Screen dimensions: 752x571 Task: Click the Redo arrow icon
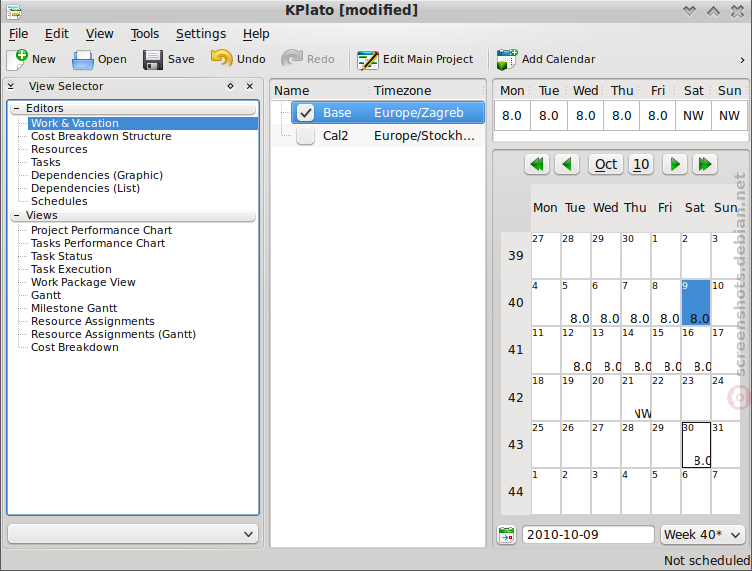pyautogui.click(x=292, y=59)
